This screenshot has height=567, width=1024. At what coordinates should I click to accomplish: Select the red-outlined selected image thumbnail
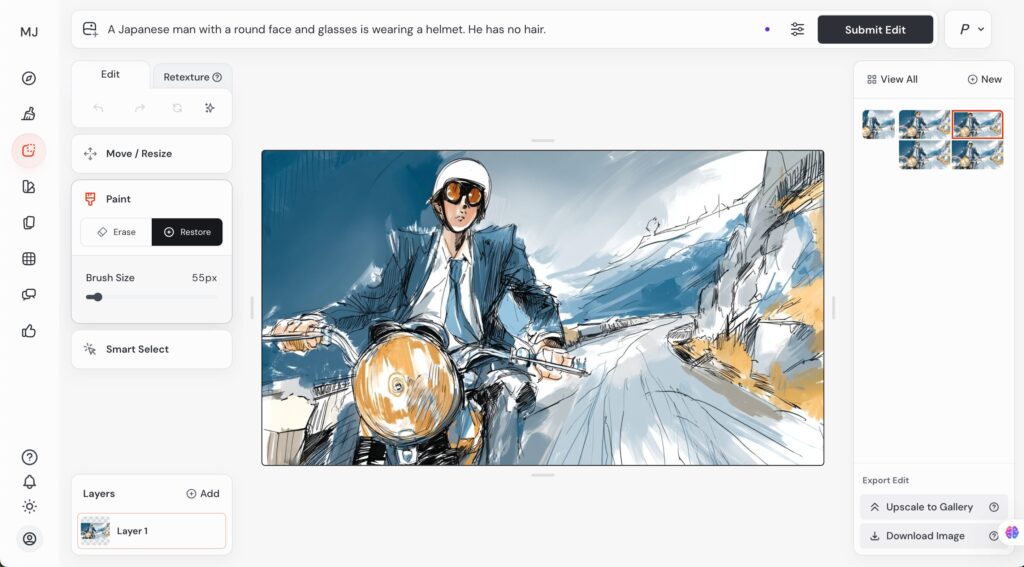click(977, 124)
